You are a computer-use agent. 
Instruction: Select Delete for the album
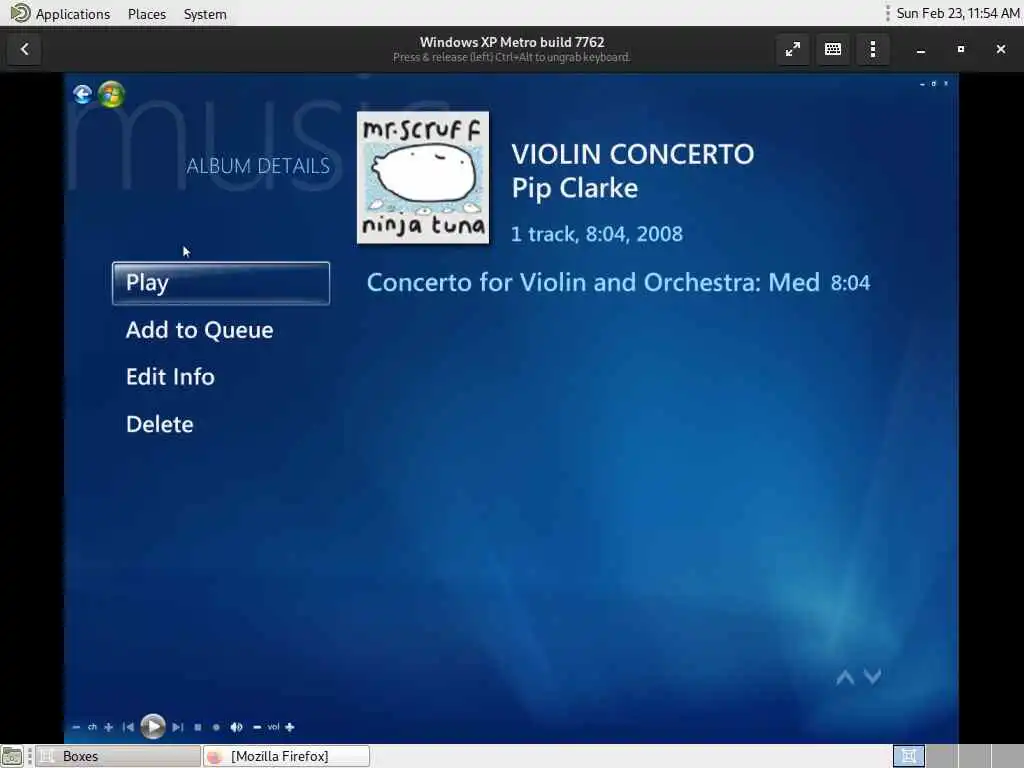click(x=159, y=424)
